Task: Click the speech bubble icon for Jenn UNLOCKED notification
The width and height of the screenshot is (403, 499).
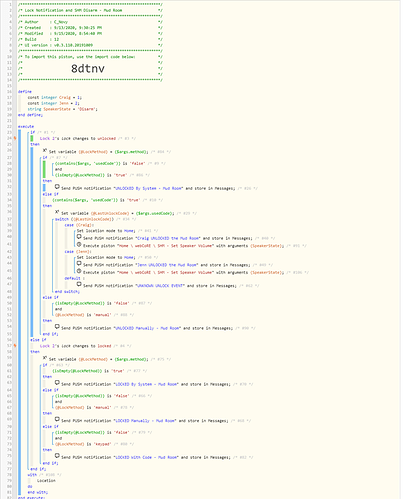Action: coord(79,264)
